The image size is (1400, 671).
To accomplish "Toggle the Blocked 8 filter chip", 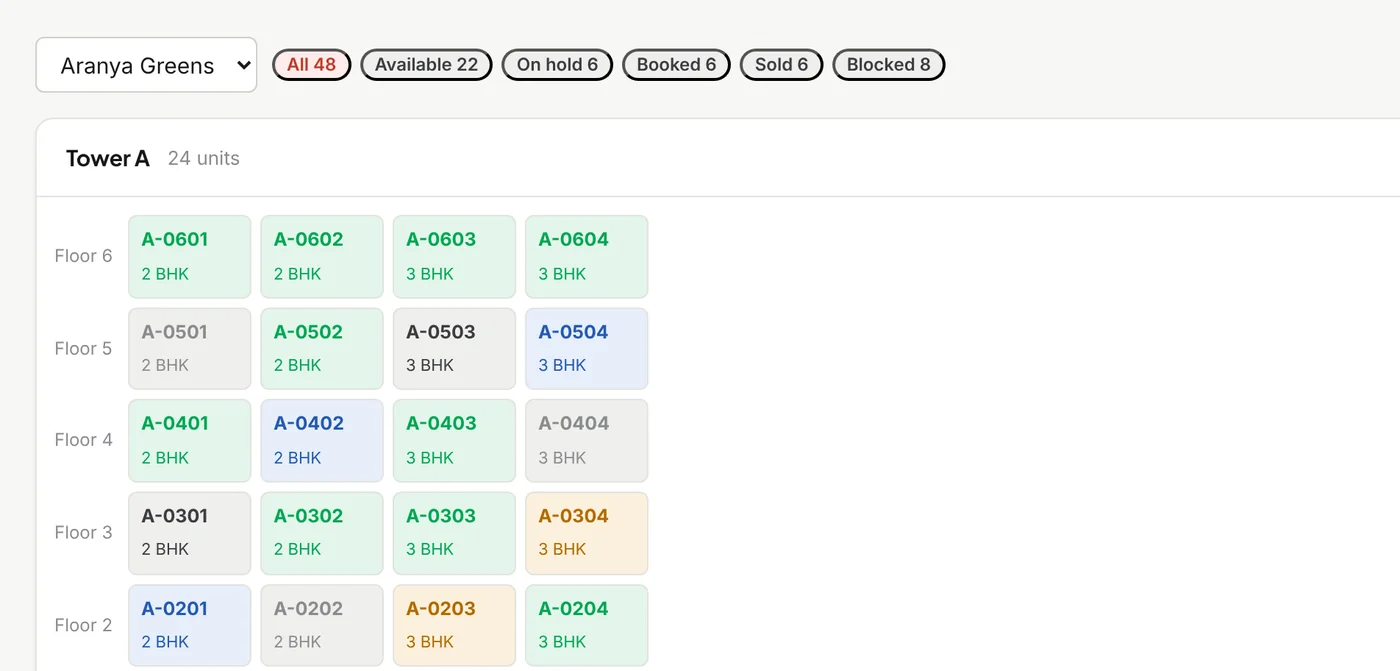I will [888, 65].
